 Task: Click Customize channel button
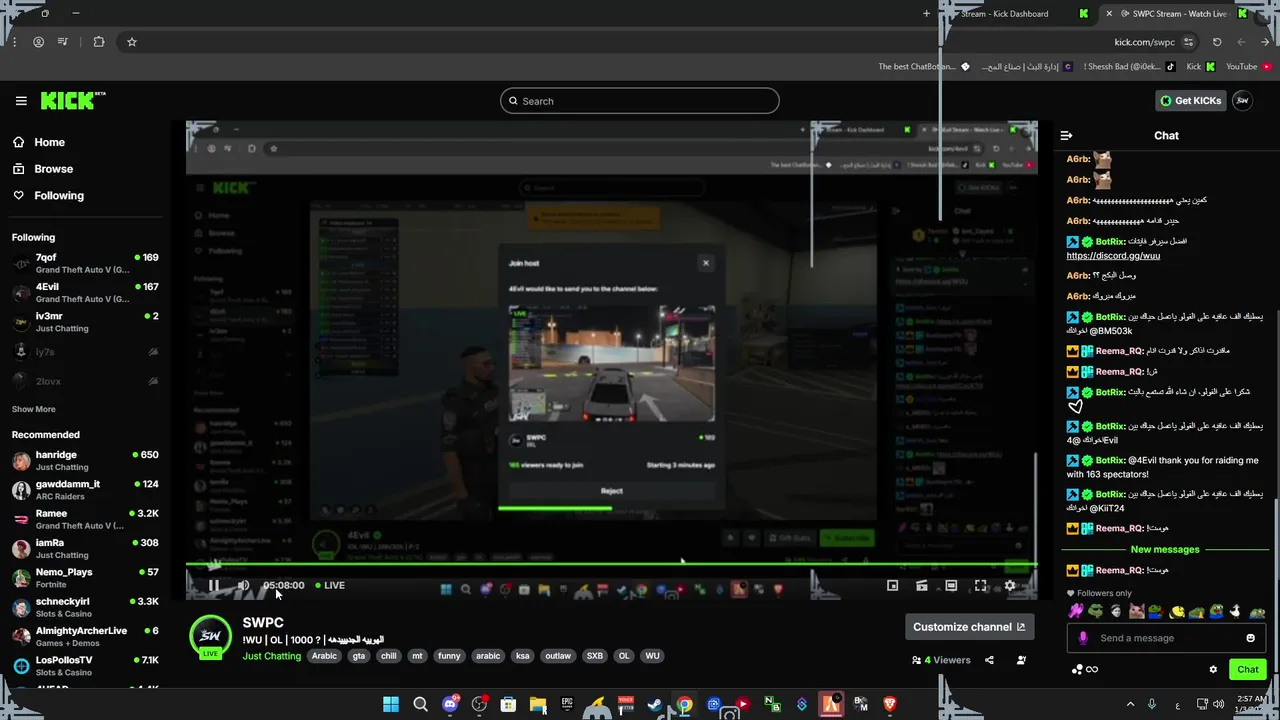(x=969, y=627)
